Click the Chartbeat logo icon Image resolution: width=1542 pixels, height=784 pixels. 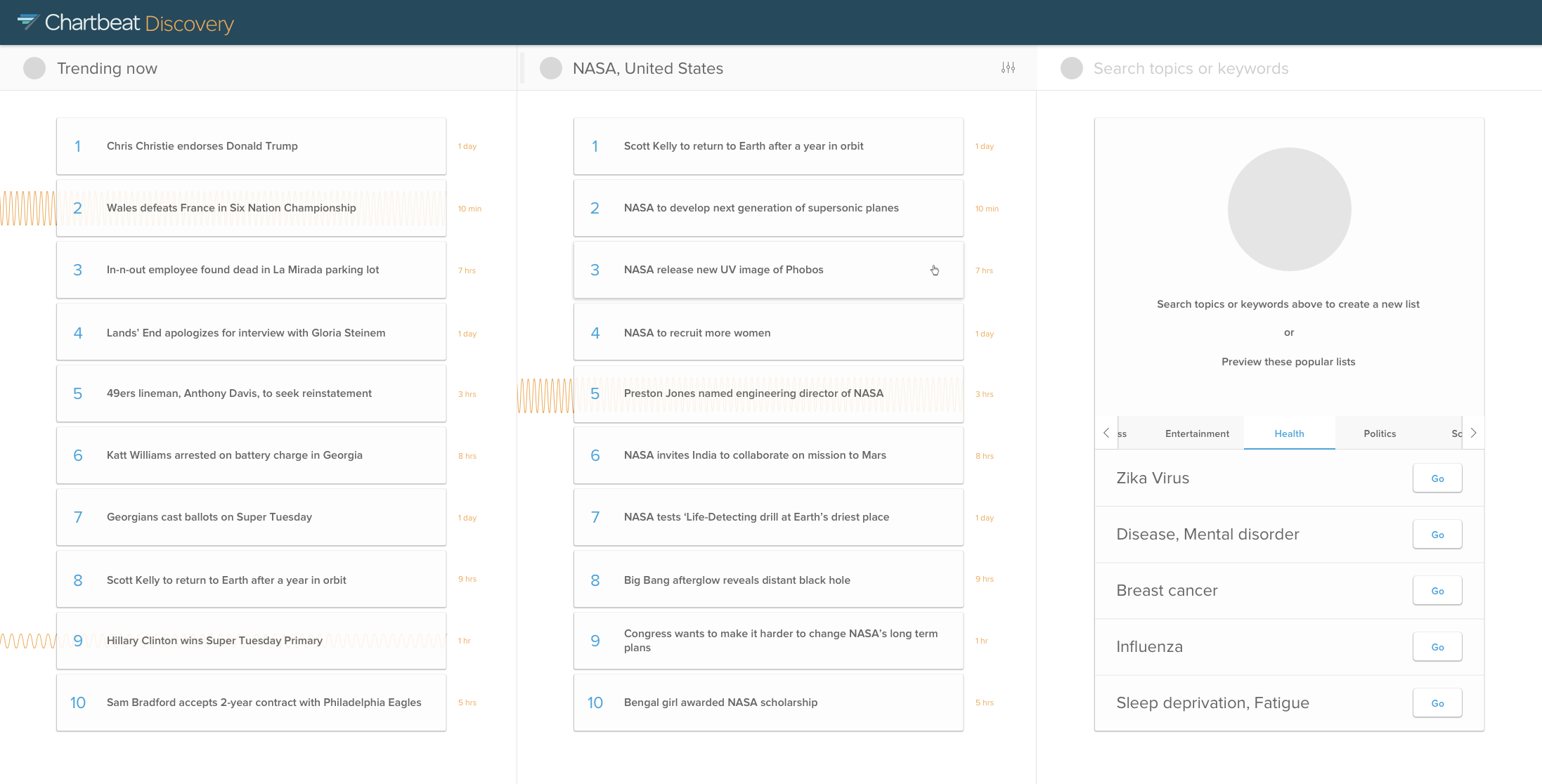tap(27, 22)
